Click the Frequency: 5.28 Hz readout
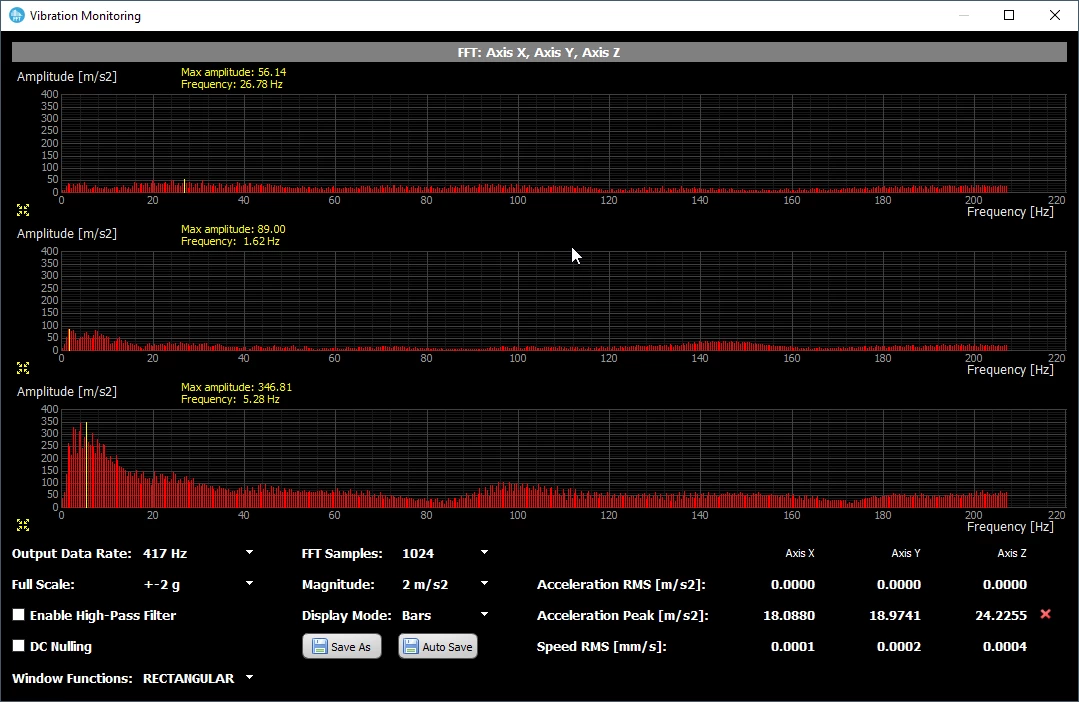 [230, 399]
